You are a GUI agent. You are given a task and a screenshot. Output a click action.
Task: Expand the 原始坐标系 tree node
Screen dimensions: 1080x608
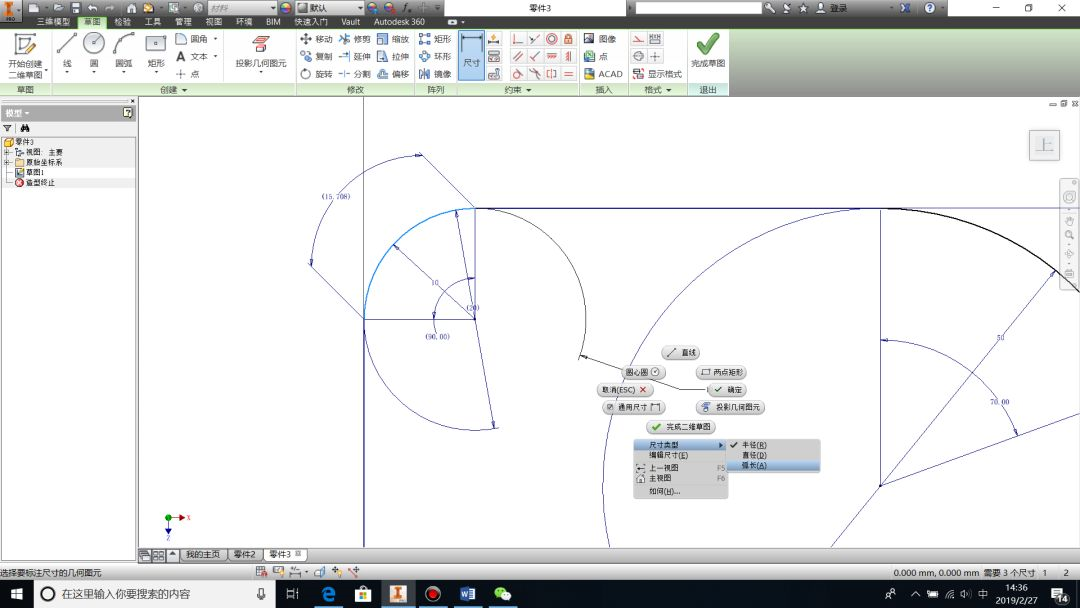(7, 163)
